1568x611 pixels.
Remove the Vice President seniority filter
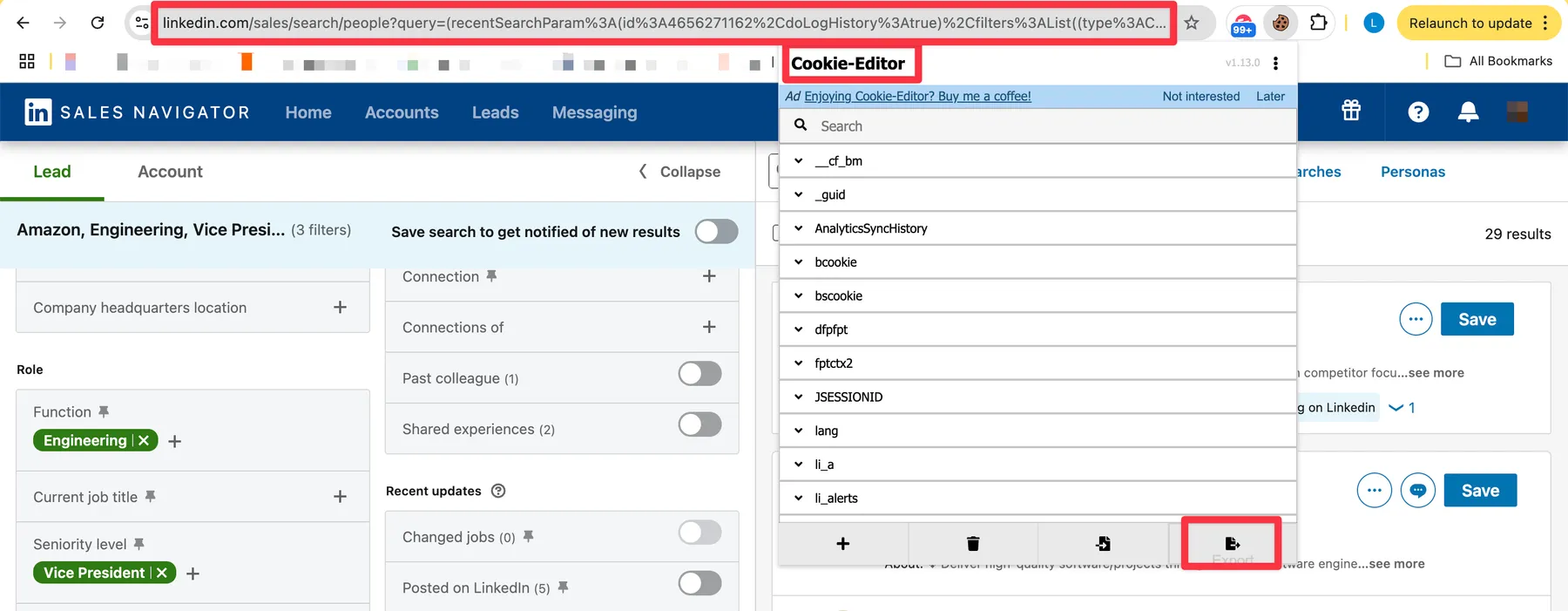click(162, 573)
